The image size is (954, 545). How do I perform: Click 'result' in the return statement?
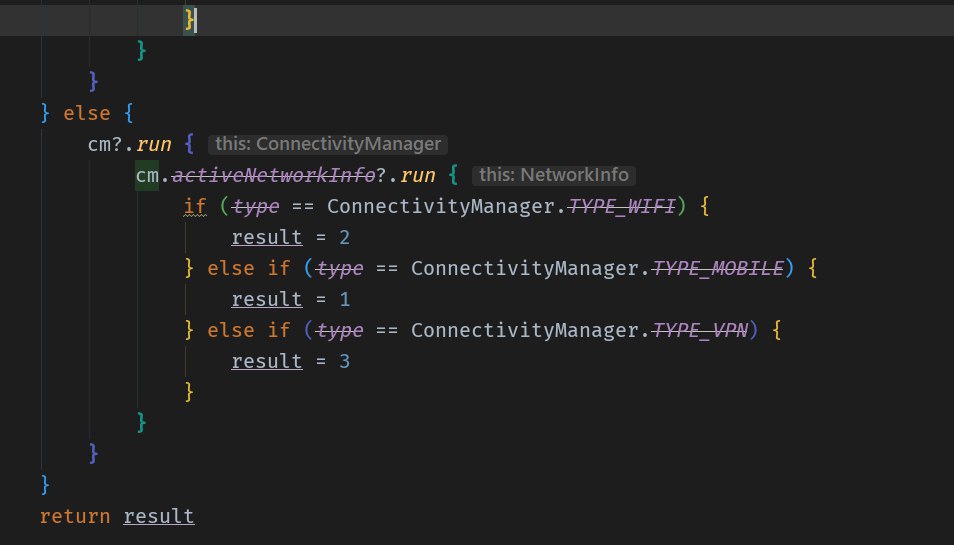(x=159, y=516)
